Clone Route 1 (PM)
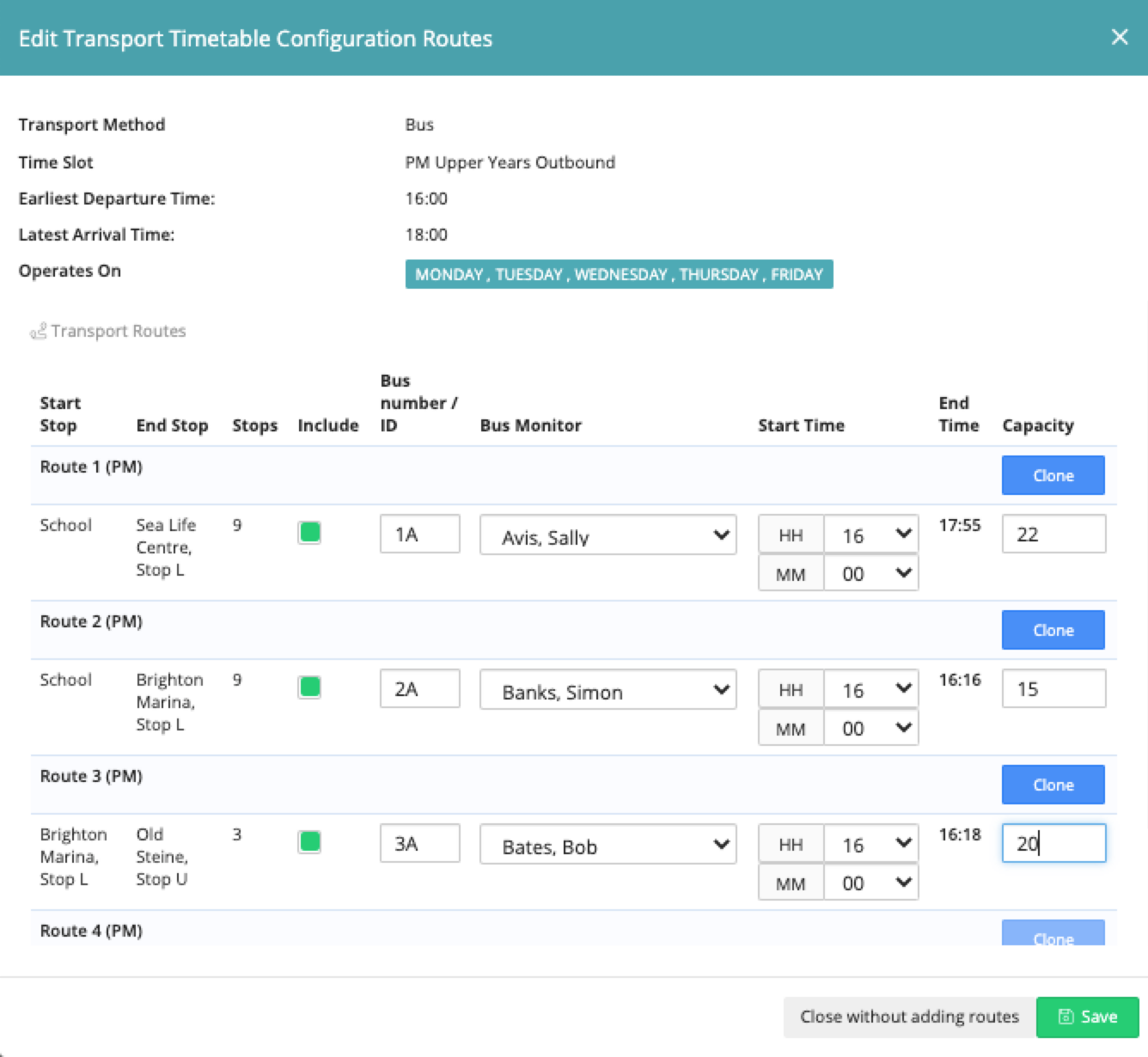This screenshot has height=1057, width=1148. [1053, 475]
